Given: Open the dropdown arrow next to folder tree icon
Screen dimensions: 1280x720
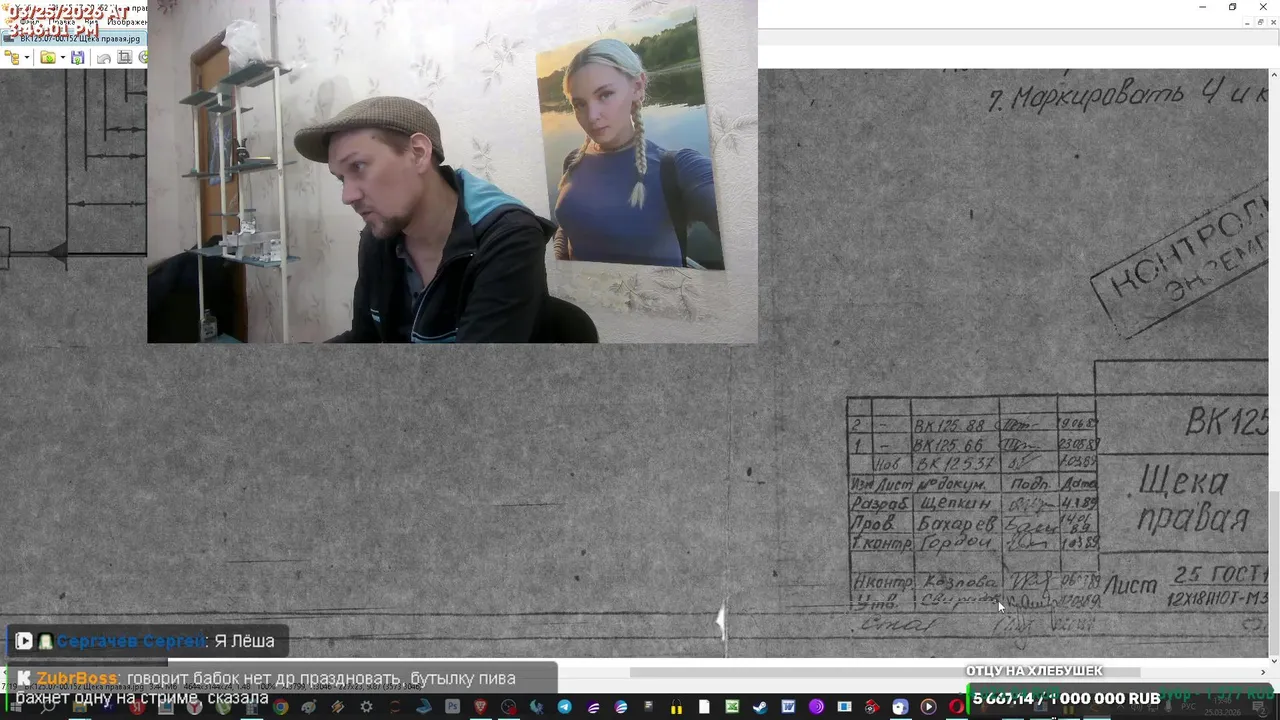Looking at the screenshot, I should [x=27, y=57].
